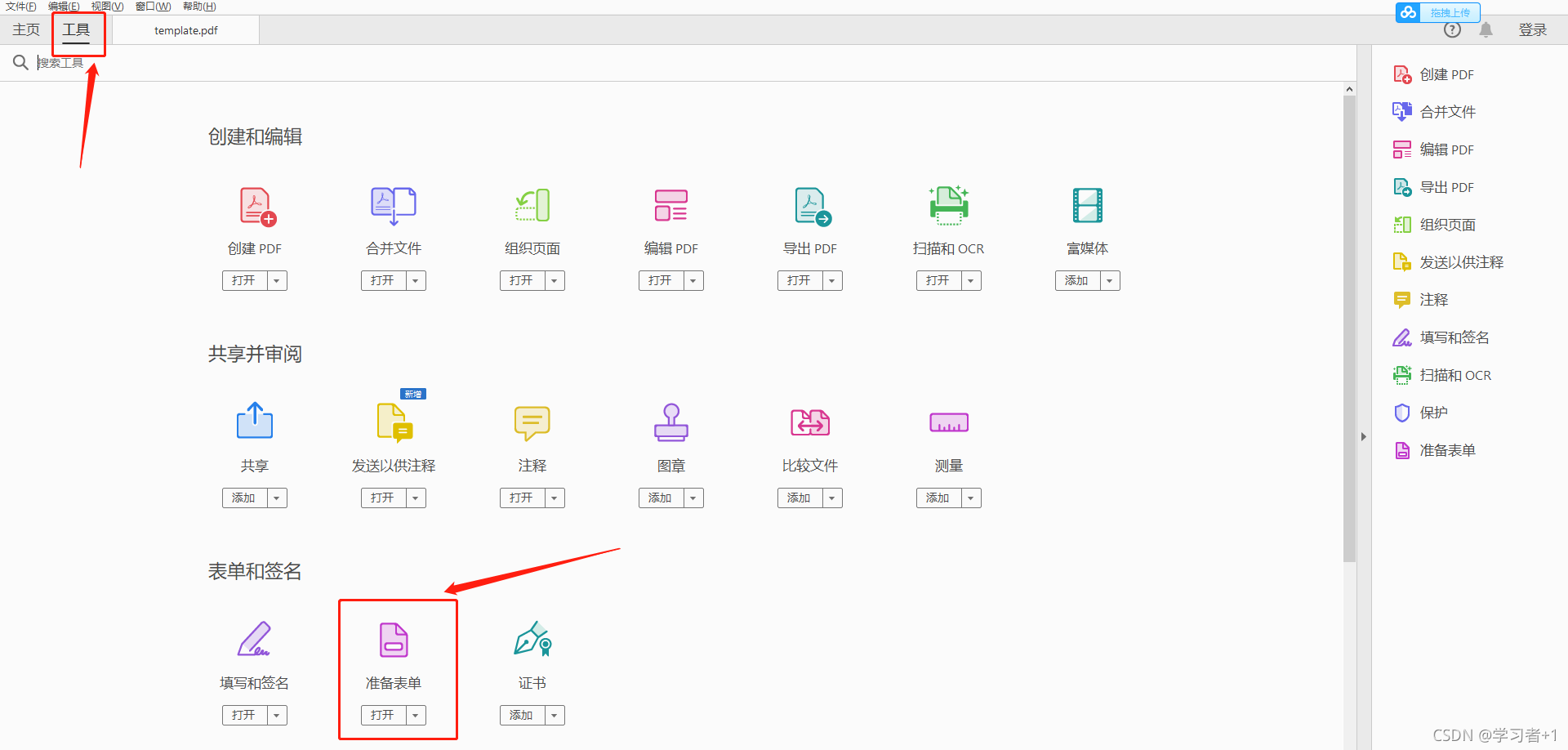The width and height of the screenshot is (1568, 750).
Task: Open the 填写和签名 pen icon in the grid
Action: [254, 639]
